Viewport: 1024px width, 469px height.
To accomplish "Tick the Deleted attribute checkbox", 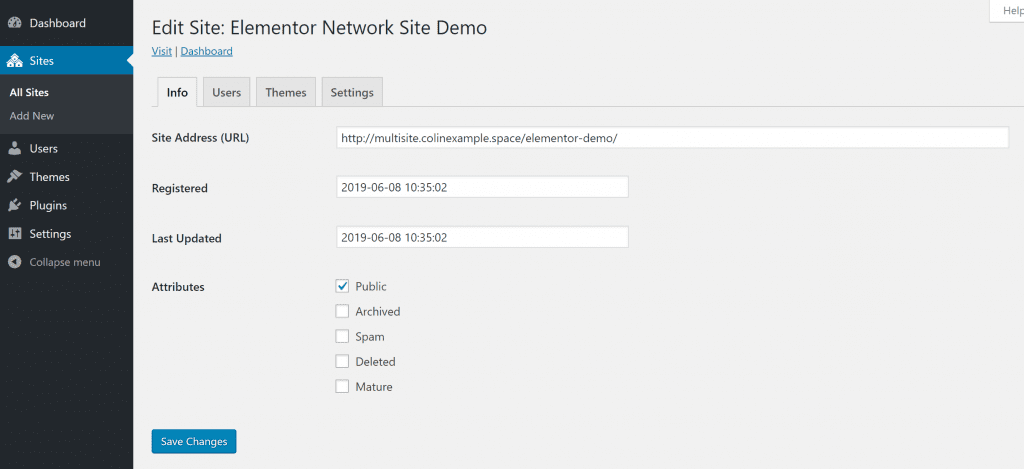I will tap(342, 361).
